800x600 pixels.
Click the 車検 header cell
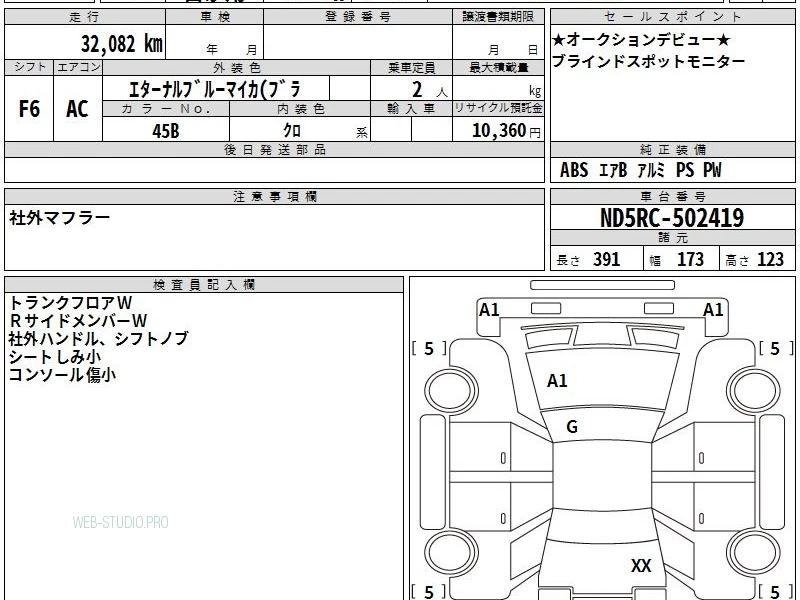tap(215, 17)
